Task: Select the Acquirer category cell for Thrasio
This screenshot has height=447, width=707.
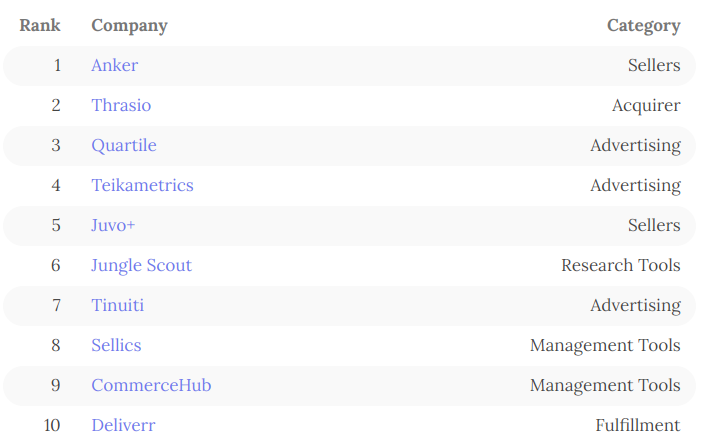Action: pyautogui.click(x=646, y=106)
